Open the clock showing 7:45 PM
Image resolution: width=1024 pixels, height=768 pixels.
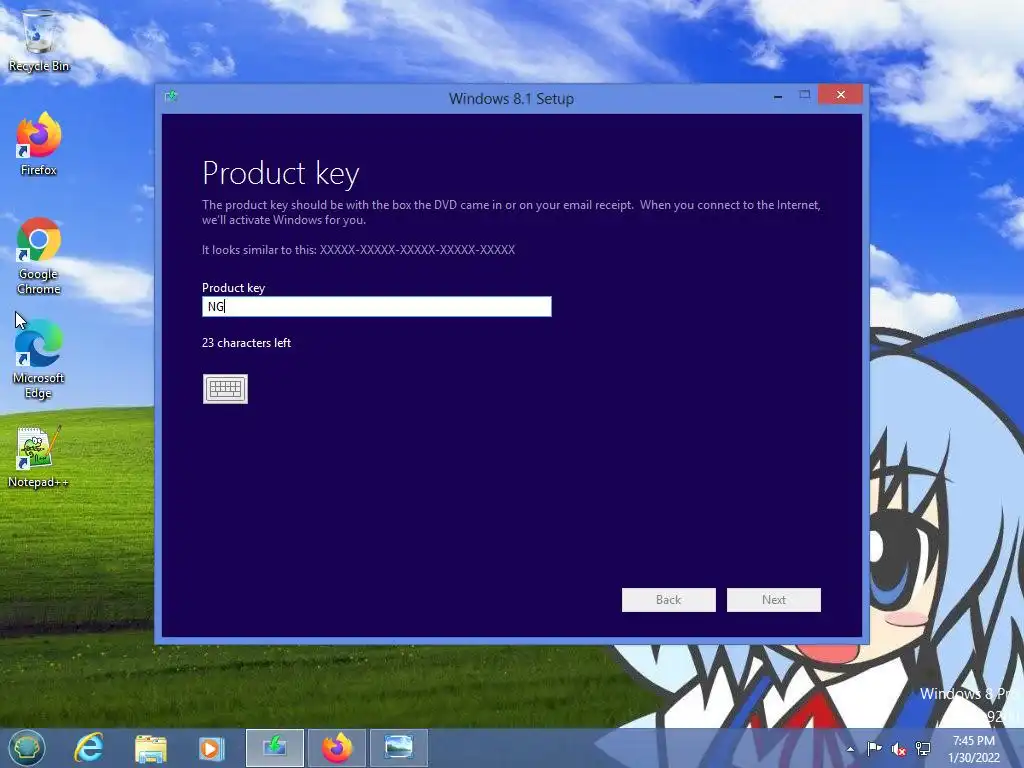(974, 749)
